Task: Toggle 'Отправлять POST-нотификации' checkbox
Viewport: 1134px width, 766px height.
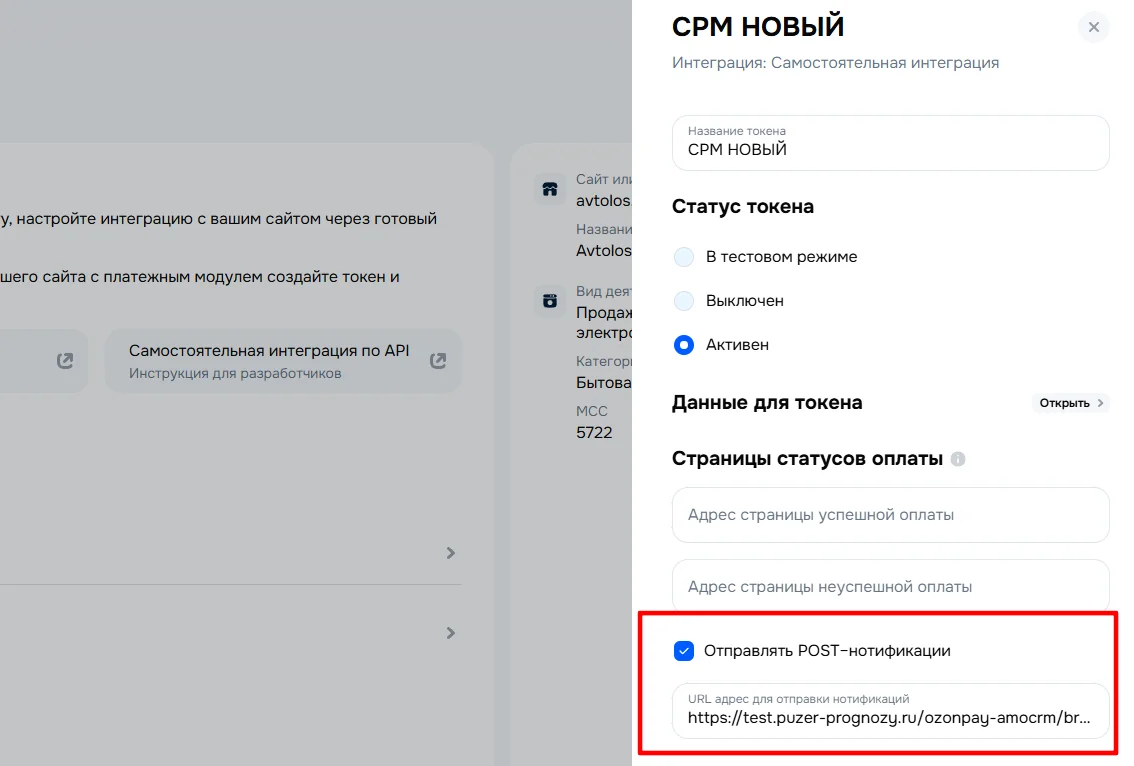Action: coord(683,651)
